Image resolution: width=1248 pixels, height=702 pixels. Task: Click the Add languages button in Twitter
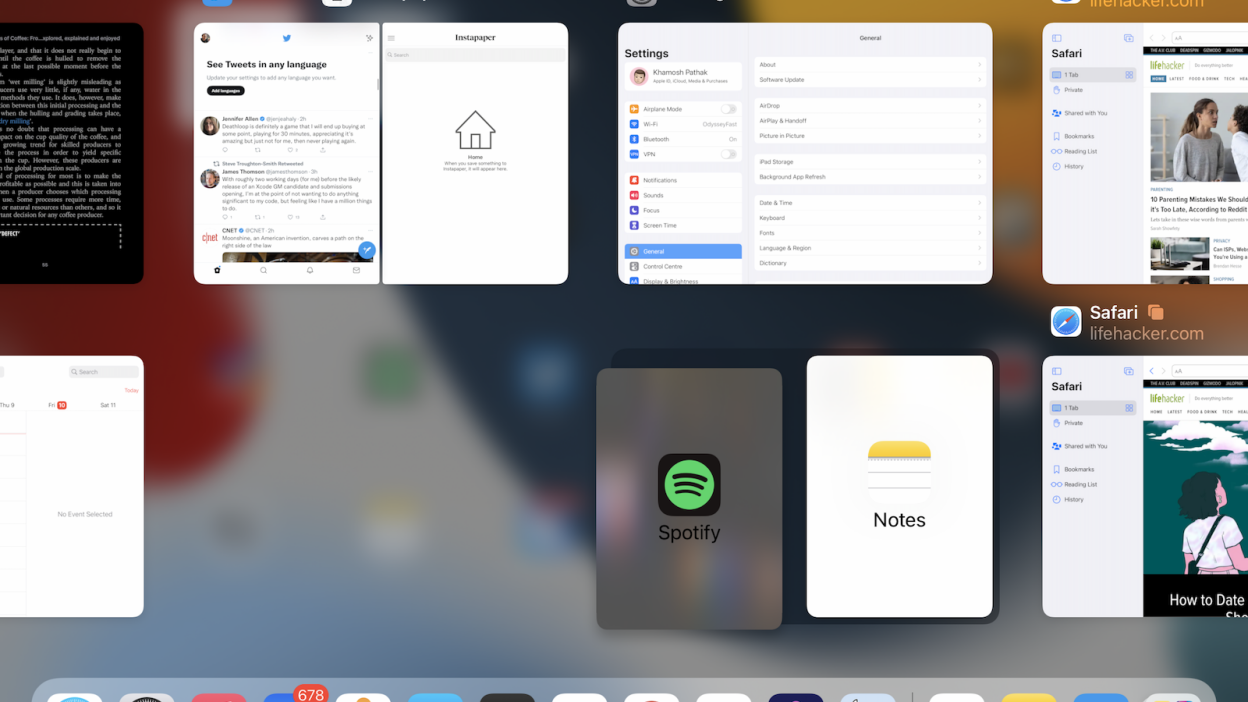pyautogui.click(x=226, y=91)
